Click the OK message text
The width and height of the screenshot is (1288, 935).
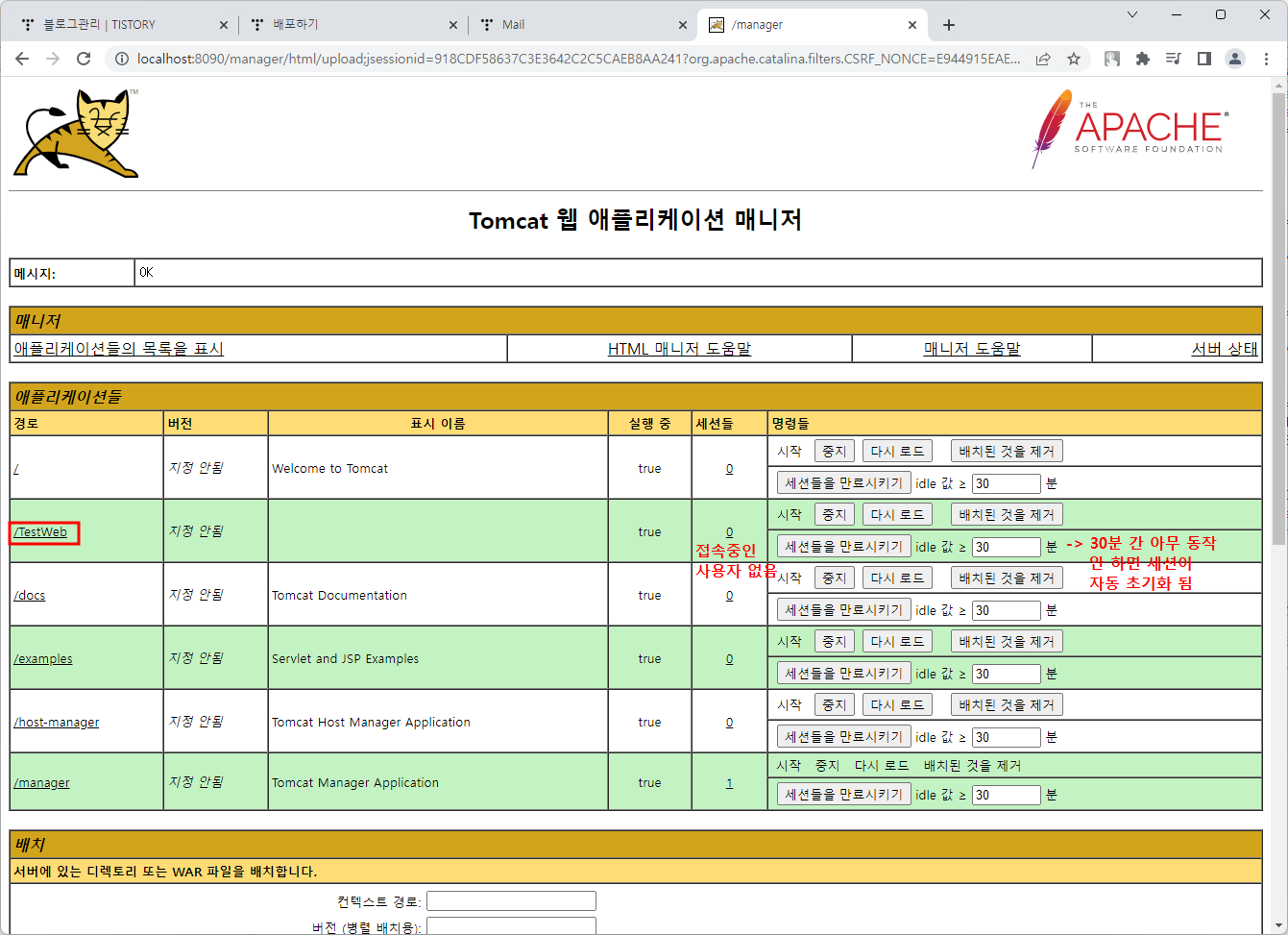pyautogui.click(x=146, y=273)
